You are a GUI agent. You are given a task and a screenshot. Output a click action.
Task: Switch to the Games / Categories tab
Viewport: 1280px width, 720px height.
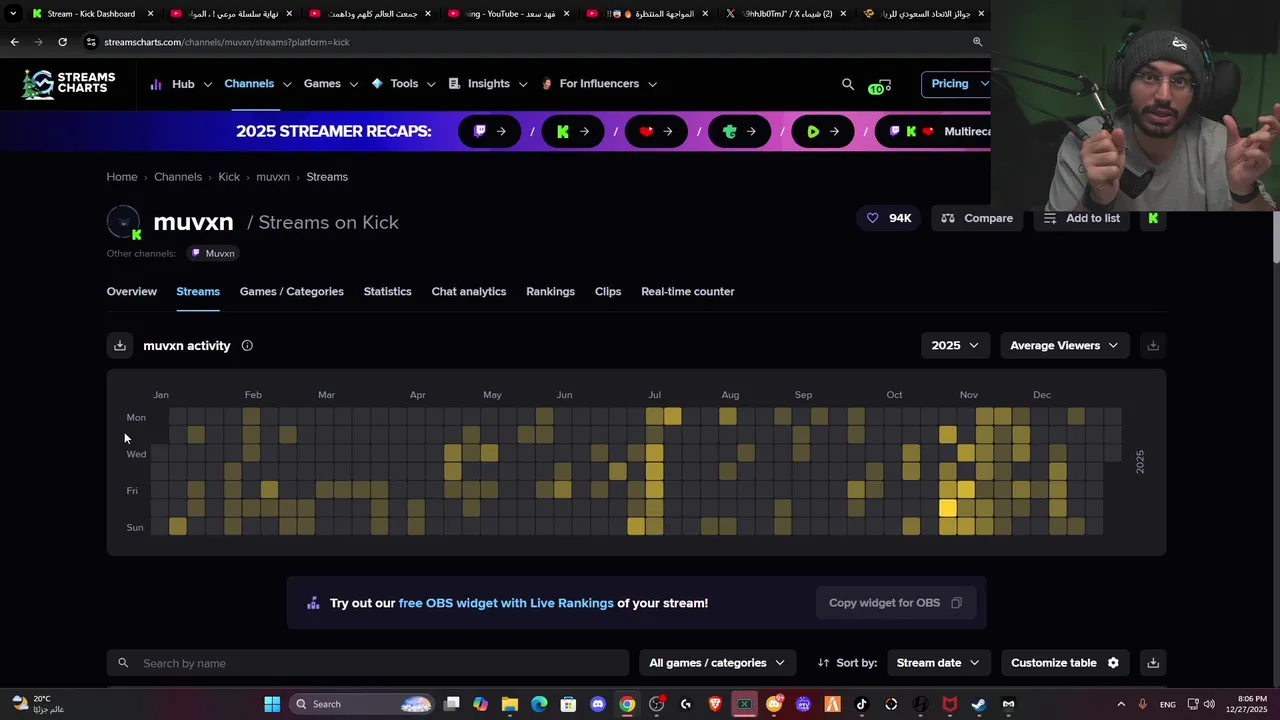291,291
